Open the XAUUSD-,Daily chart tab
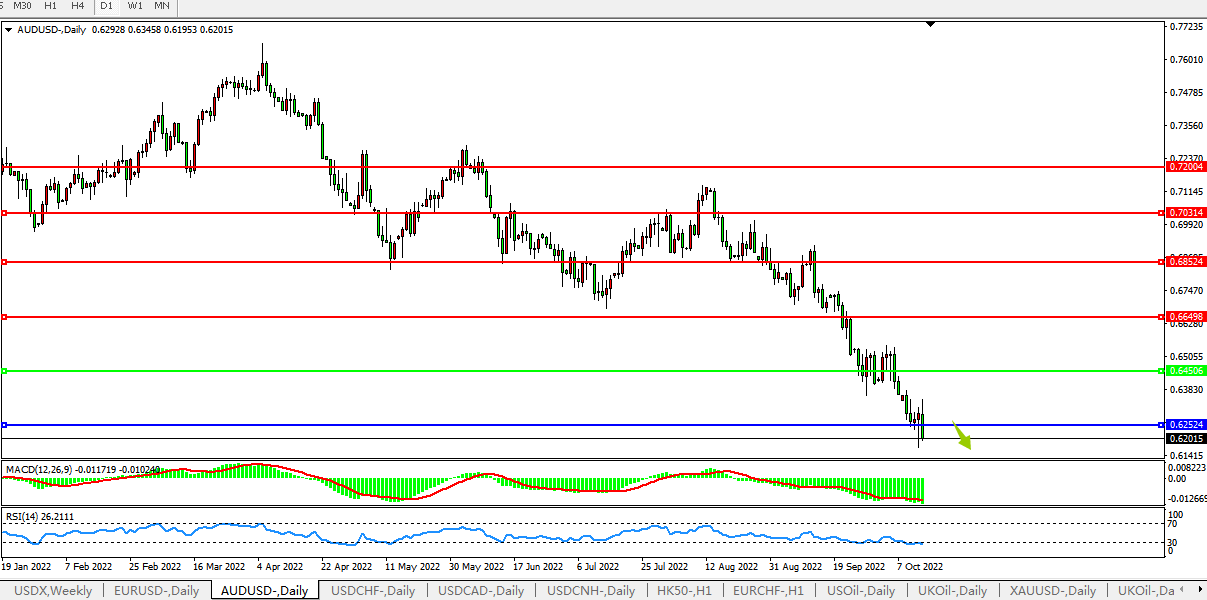Image resolution: width=1207 pixels, height=600 pixels. coord(1052,591)
